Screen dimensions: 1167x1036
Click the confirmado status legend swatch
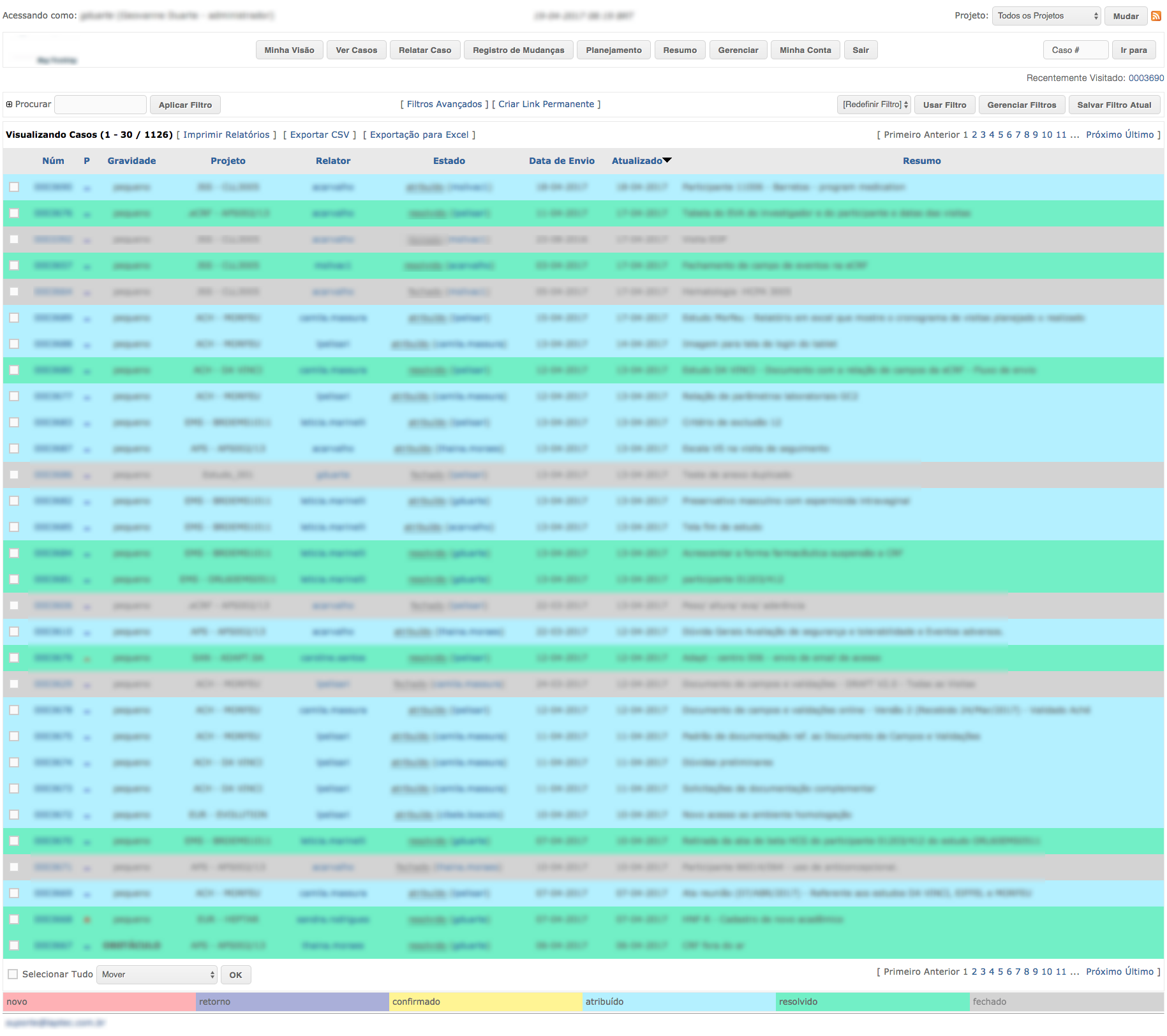pos(486,1002)
